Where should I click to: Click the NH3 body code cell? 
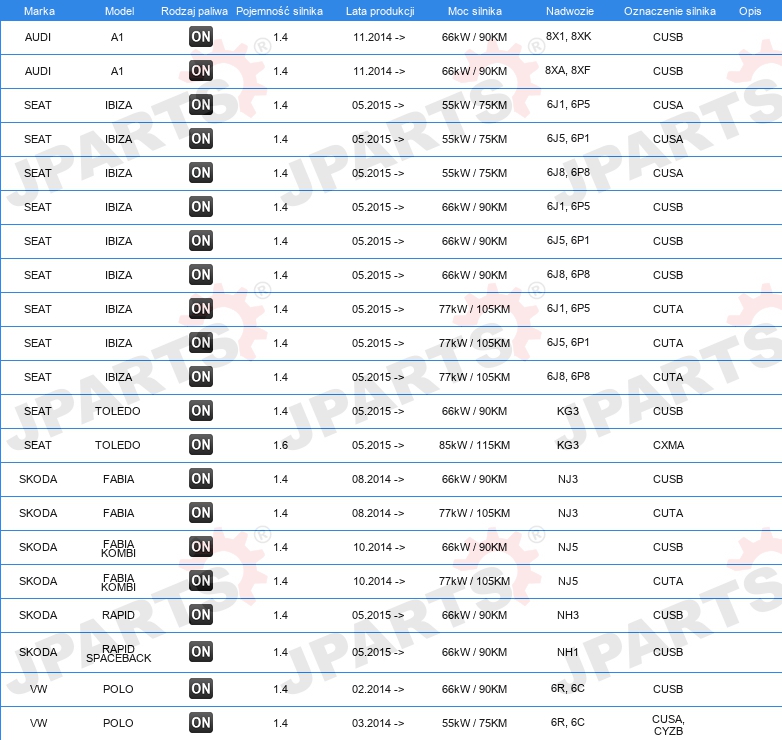[x=568, y=615]
